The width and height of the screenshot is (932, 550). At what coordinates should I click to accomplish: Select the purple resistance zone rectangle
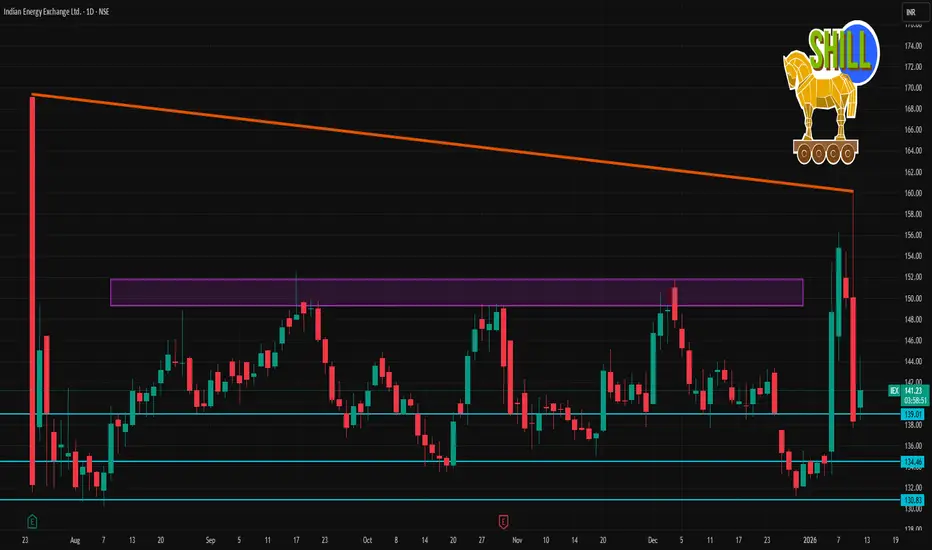point(456,293)
